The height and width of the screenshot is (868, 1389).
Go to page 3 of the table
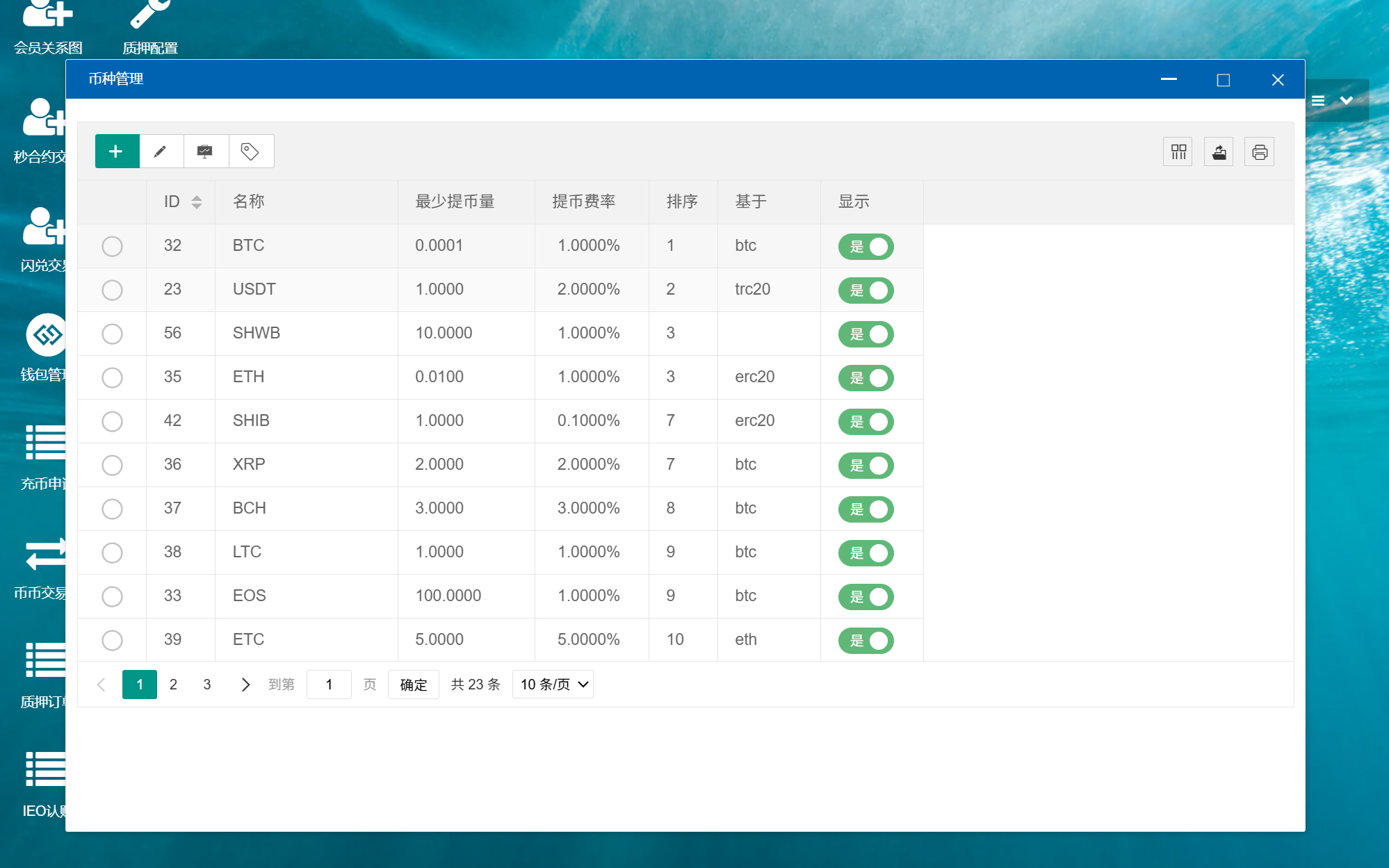(207, 685)
